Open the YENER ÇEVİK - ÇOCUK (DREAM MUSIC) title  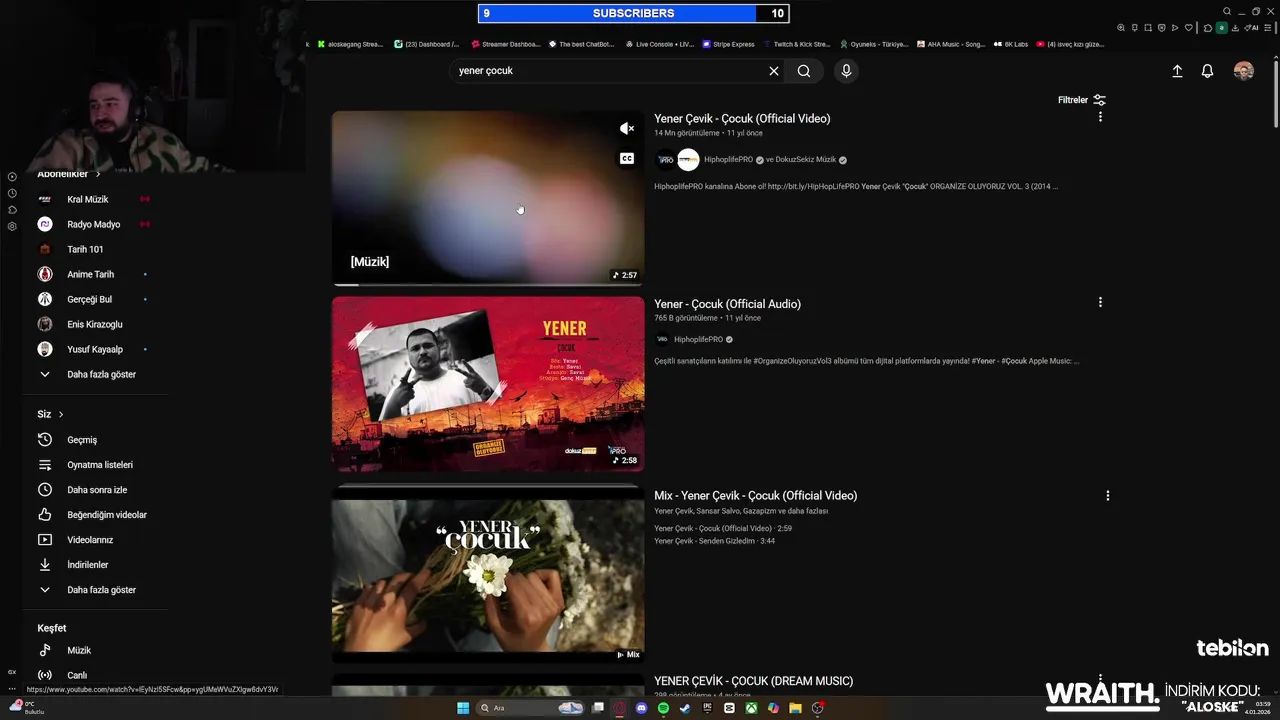click(x=753, y=681)
